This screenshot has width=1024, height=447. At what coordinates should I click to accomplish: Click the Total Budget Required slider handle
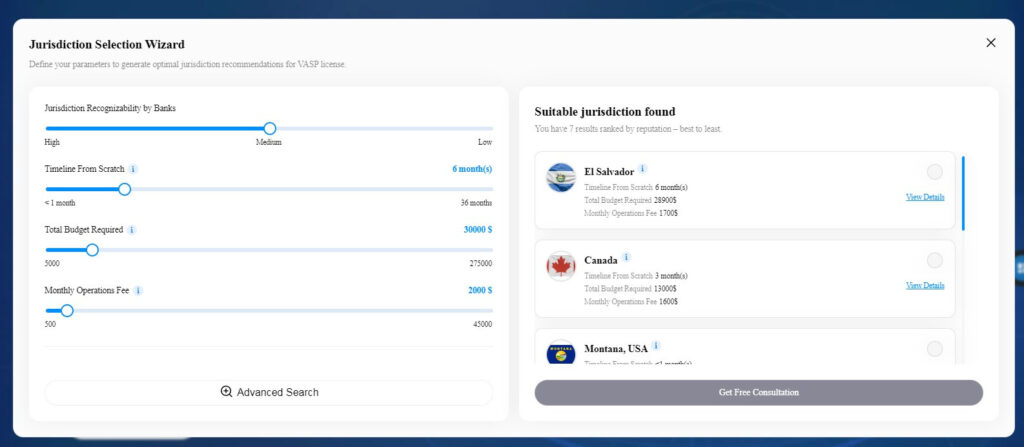pos(92,250)
